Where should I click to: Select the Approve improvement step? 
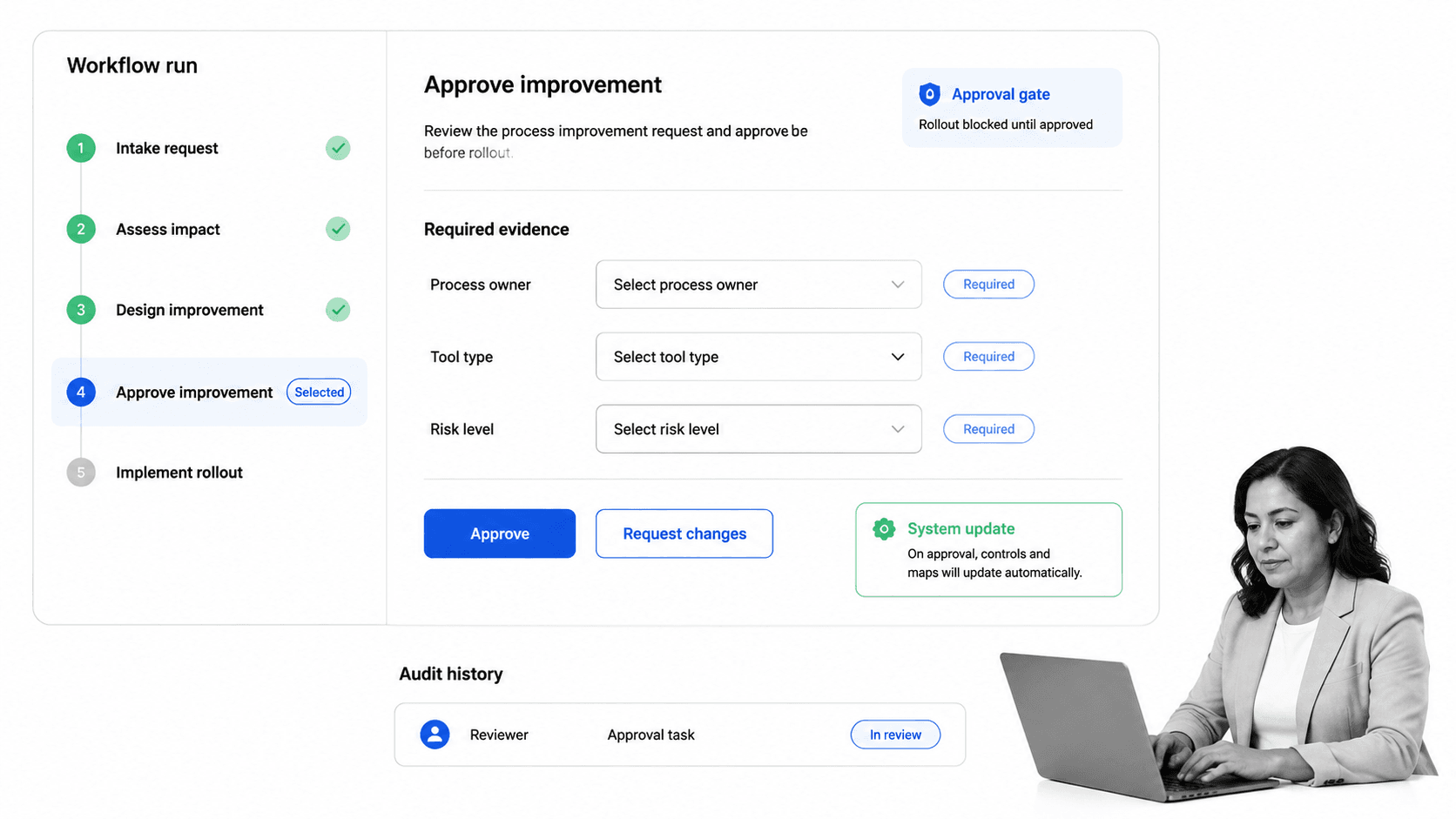pyautogui.click(x=209, y=392)
